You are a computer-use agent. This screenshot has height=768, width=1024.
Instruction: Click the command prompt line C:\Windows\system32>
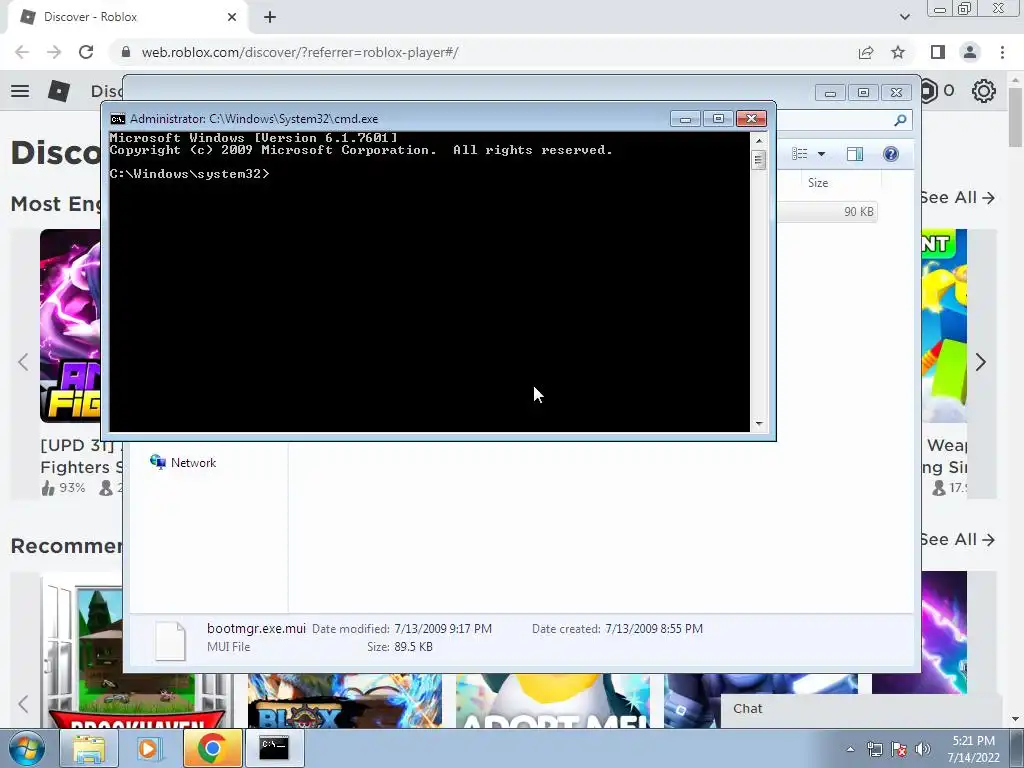189,174
